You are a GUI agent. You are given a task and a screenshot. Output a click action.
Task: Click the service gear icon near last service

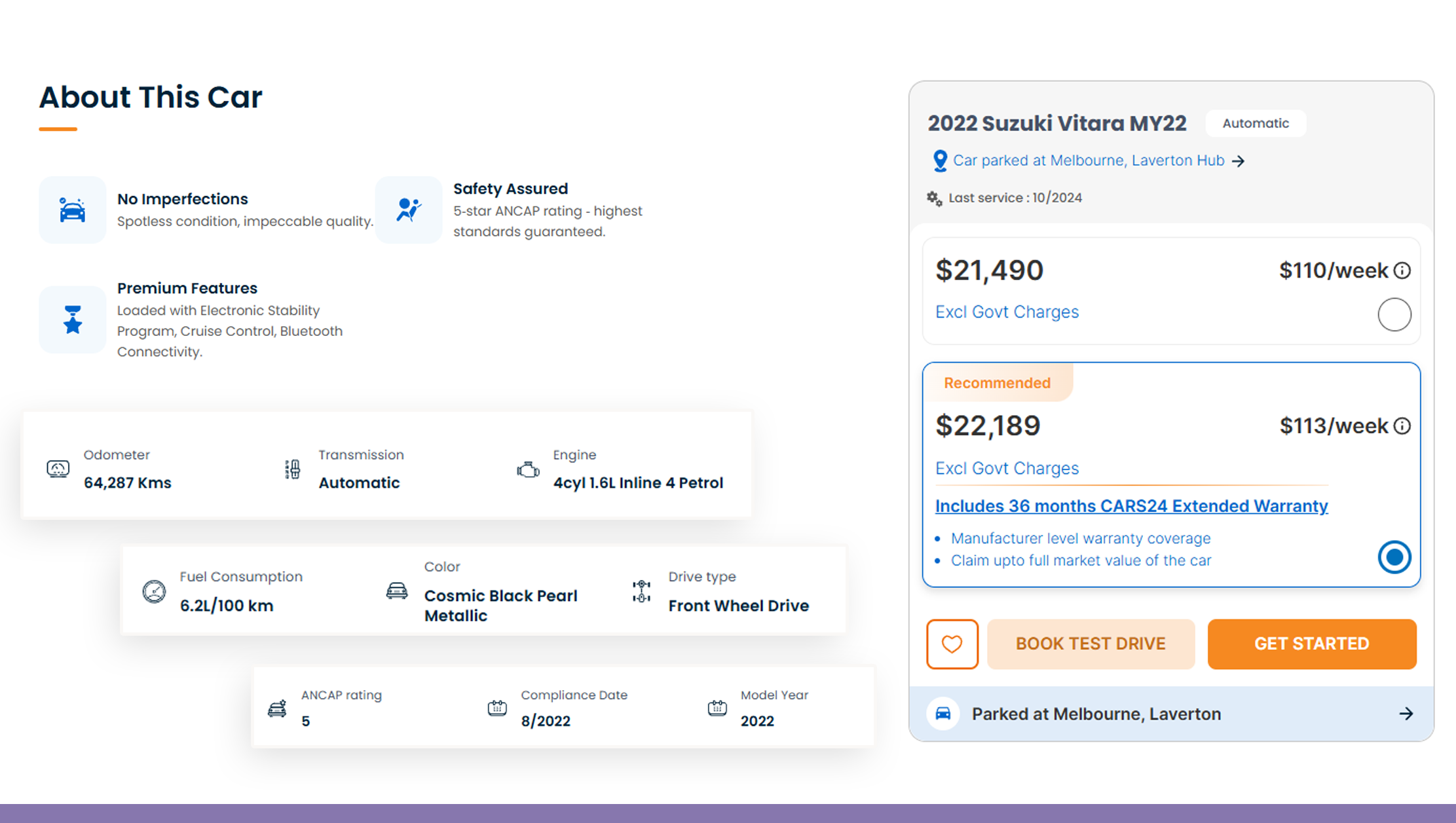[934, 197]
